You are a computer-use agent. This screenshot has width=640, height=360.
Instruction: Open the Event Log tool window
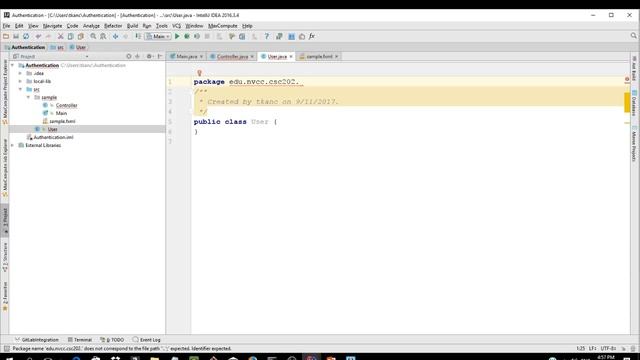[147, 340]
